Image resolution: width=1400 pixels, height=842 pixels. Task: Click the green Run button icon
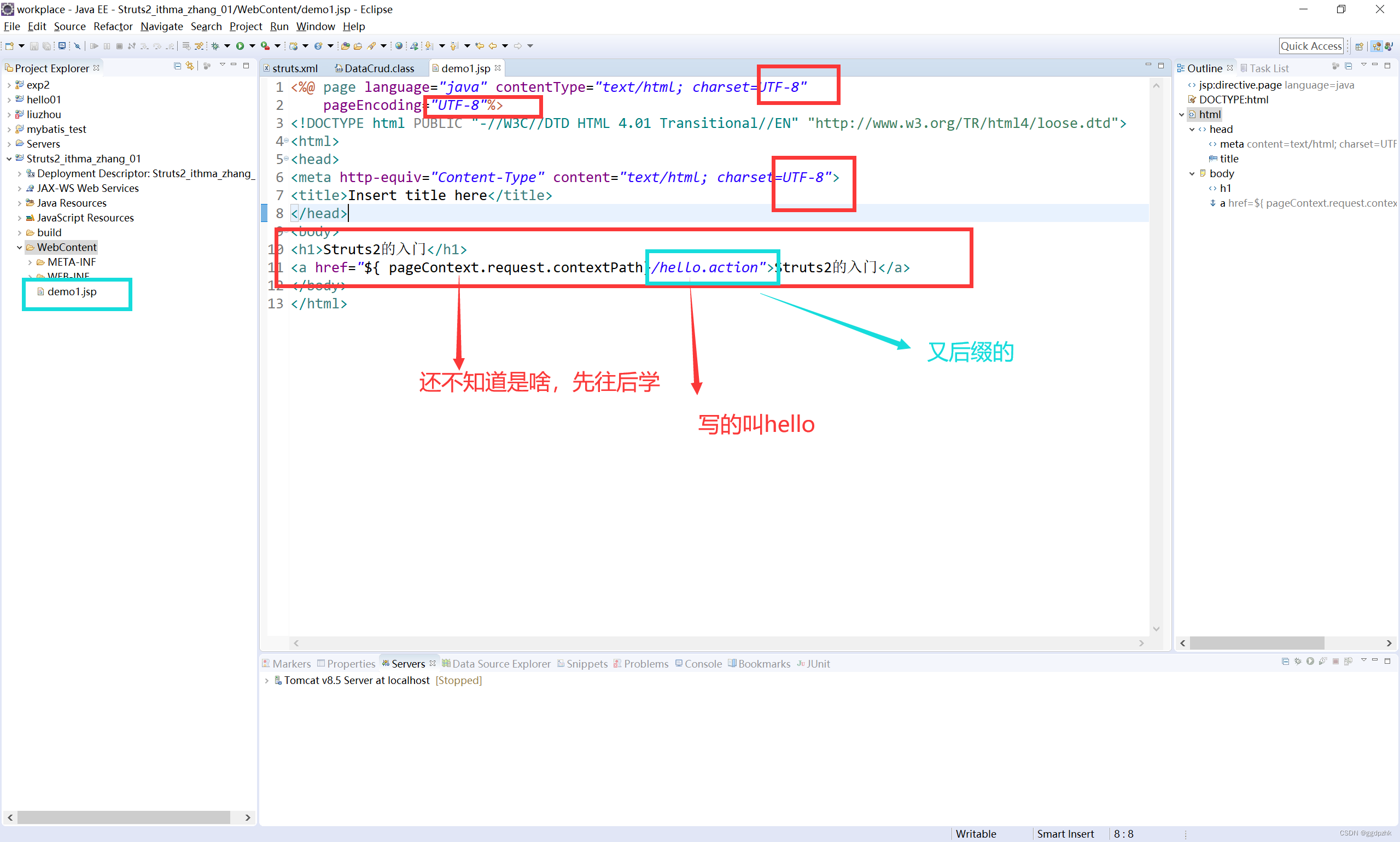240,46
